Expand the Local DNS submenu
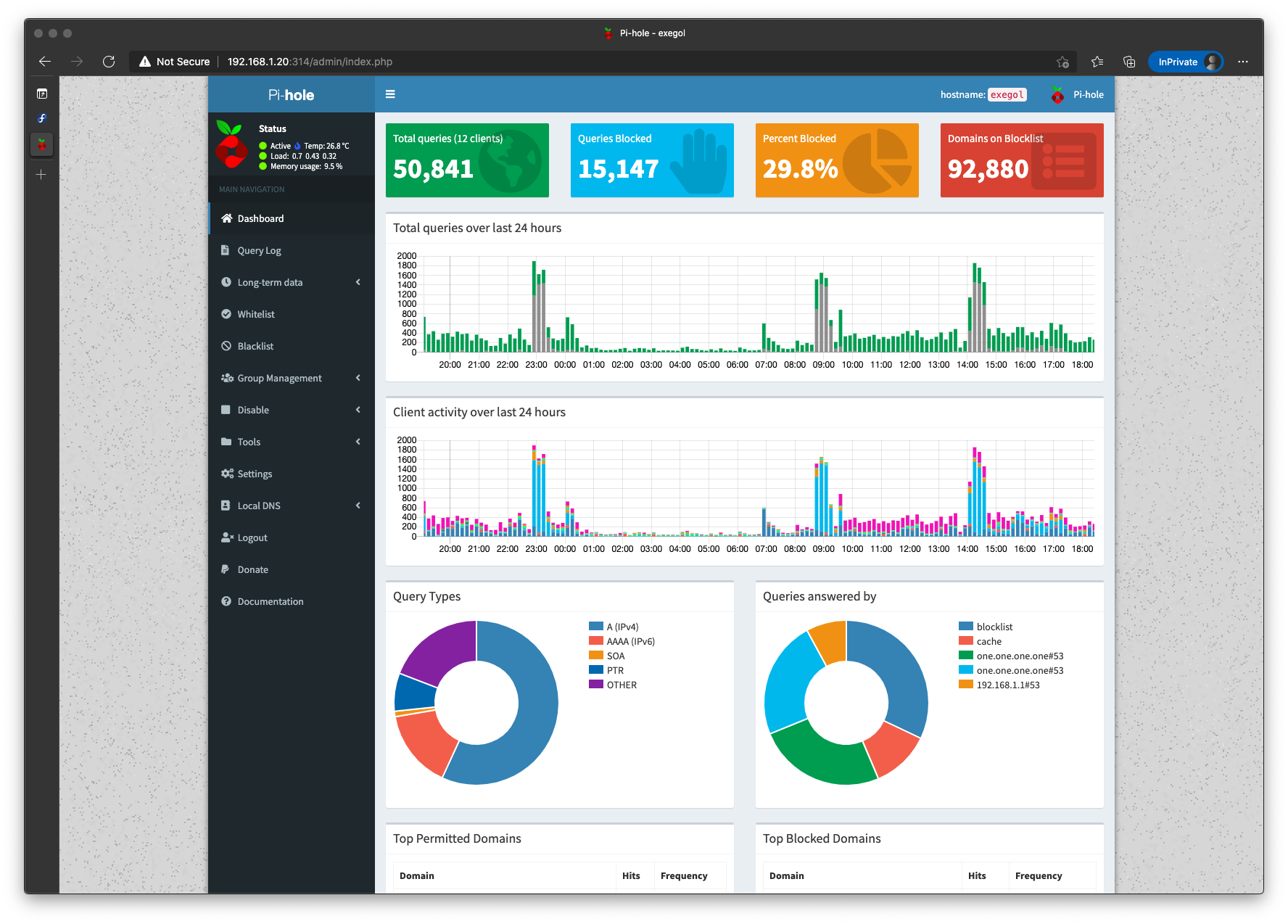This screenshot has width=1288, height=924. [x=292, y=506]
